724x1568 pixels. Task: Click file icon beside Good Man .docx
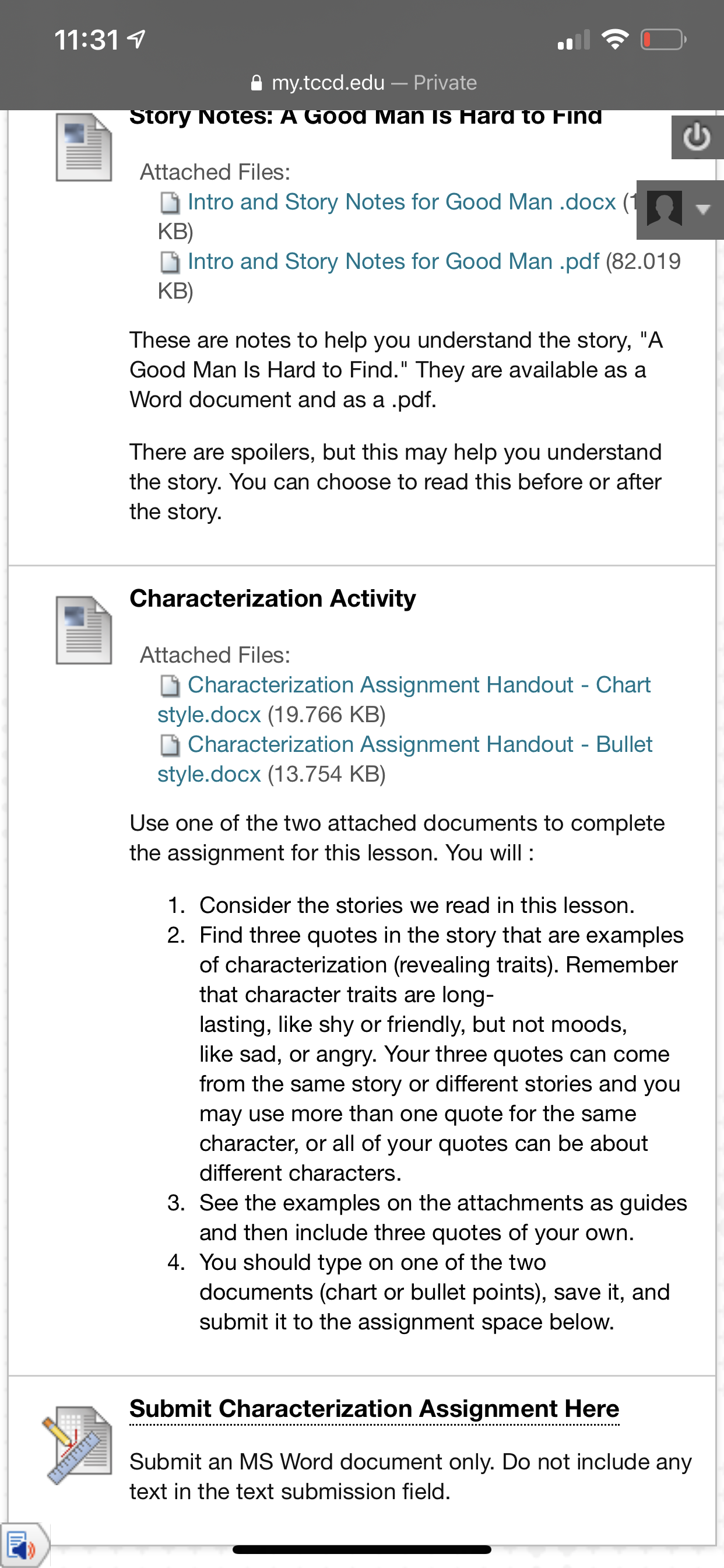170,202
